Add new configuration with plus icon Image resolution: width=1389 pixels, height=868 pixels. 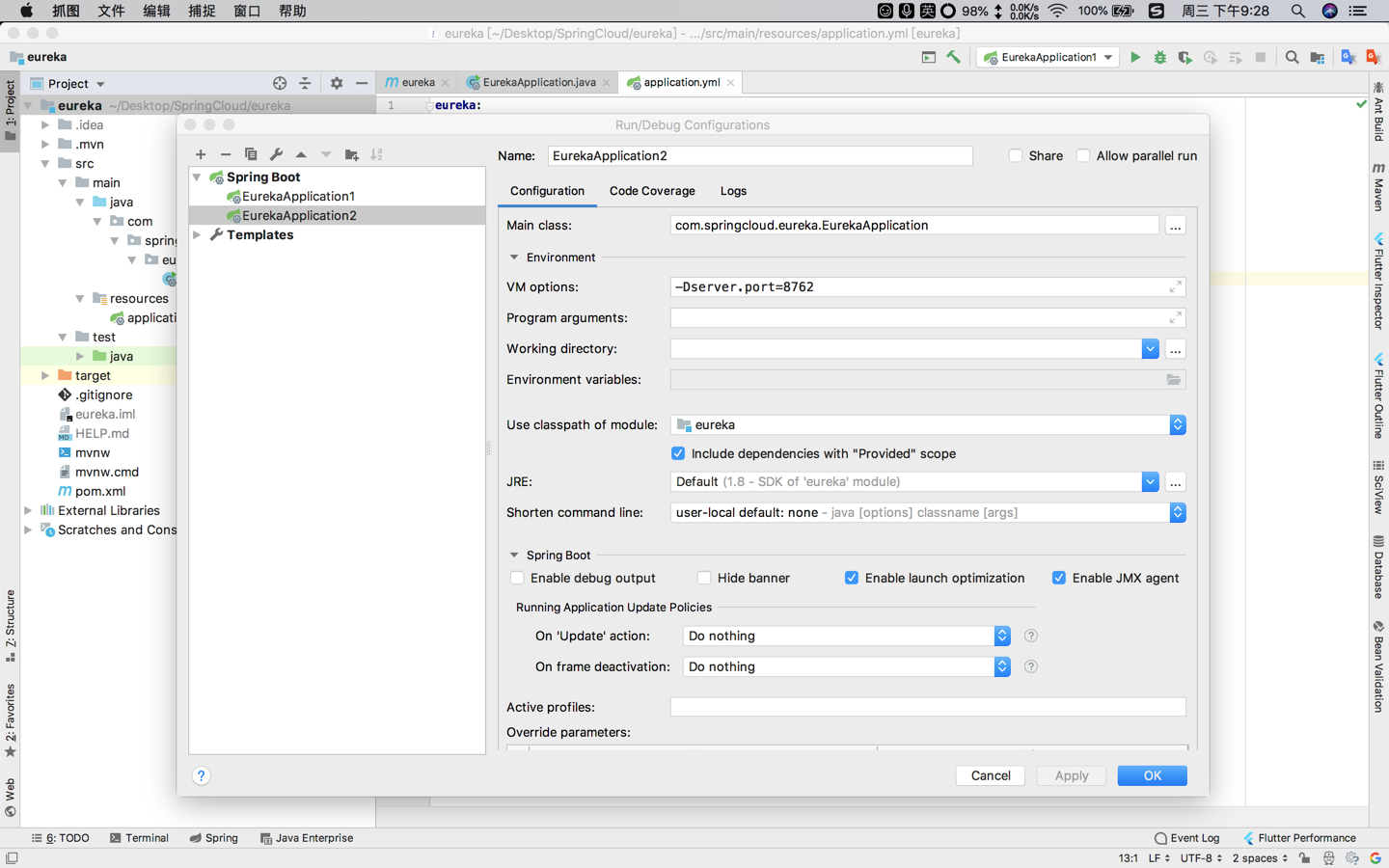click(x=201, y=154)
